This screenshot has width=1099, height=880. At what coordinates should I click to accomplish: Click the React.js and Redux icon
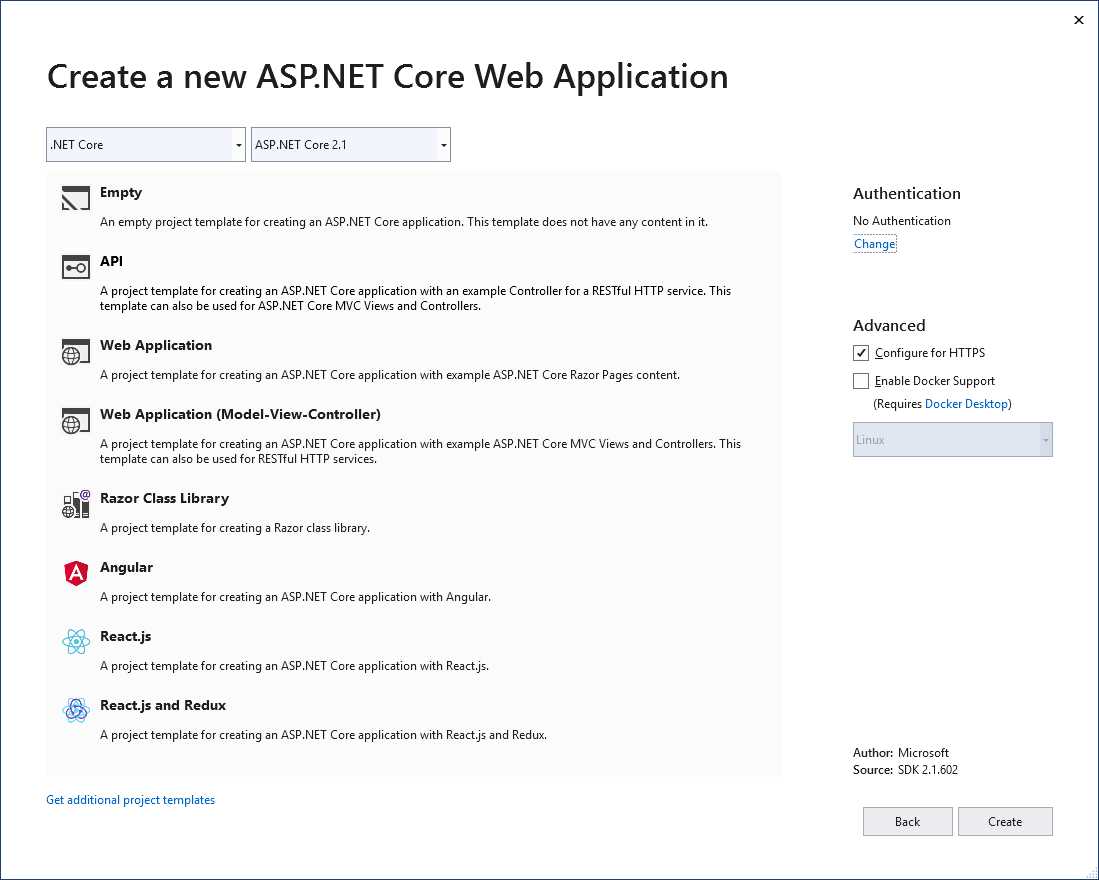coord(75,711)
